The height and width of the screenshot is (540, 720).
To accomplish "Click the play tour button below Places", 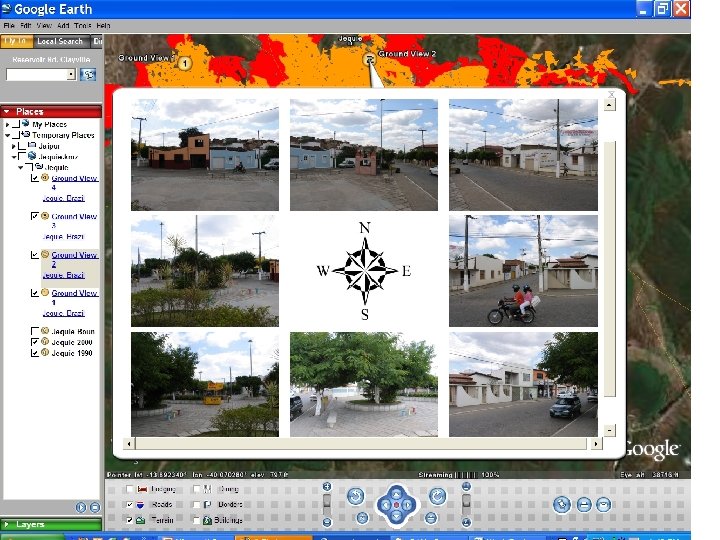I will 81,507.
